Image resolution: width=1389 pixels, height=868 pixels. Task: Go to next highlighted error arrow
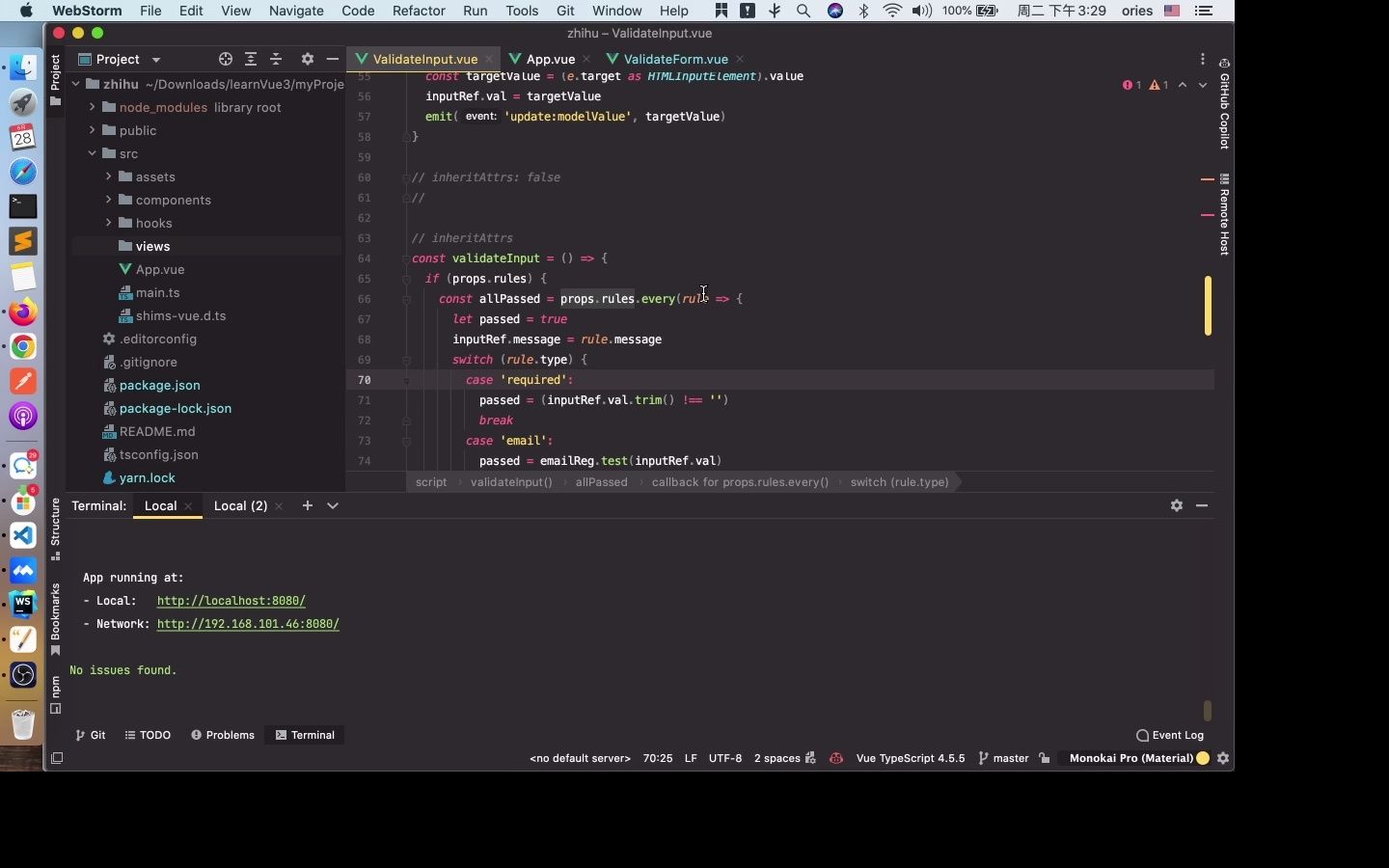click(x=1203, y=85)
